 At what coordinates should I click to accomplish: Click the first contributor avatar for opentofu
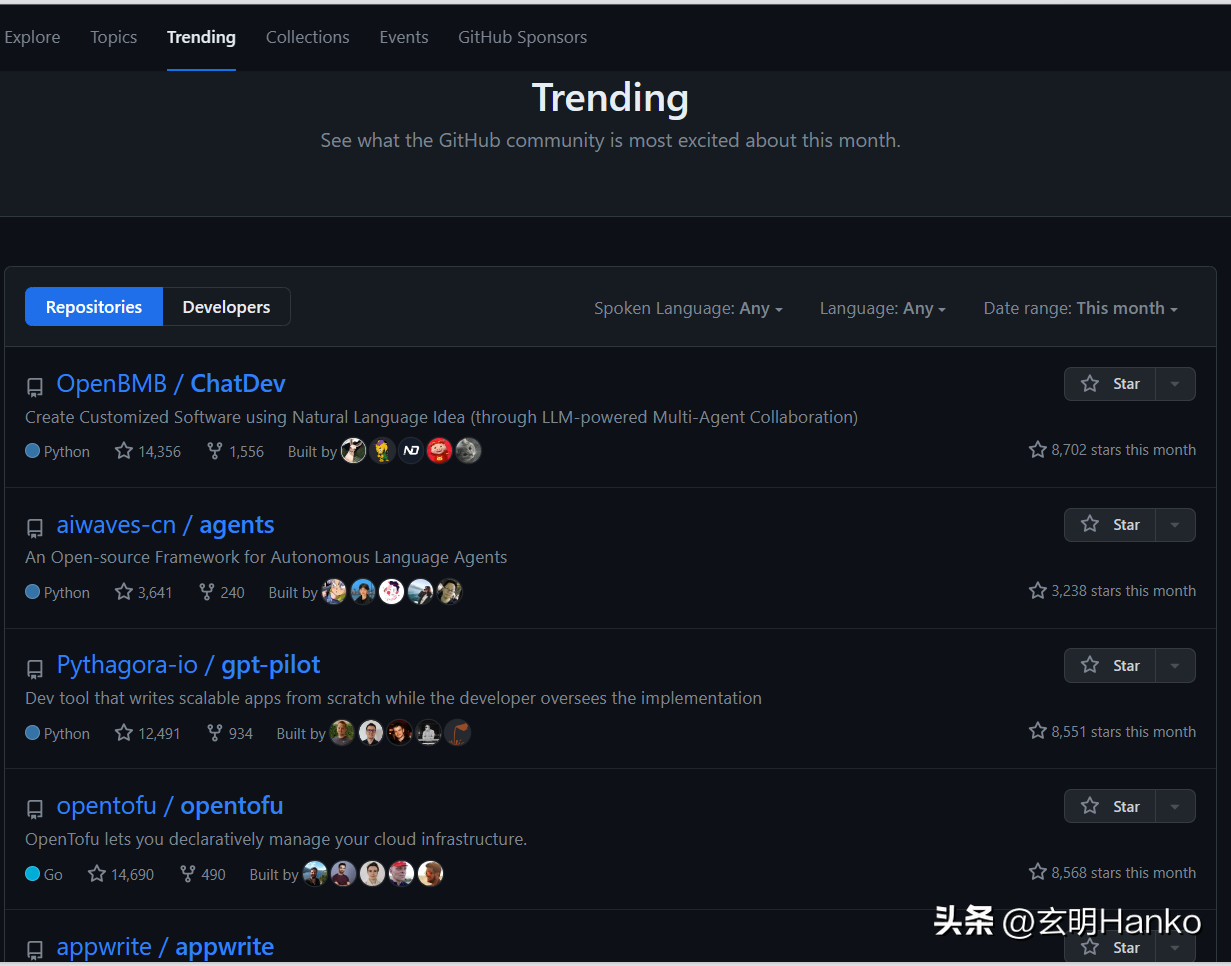pyautogui.click(x=315, y=874)
